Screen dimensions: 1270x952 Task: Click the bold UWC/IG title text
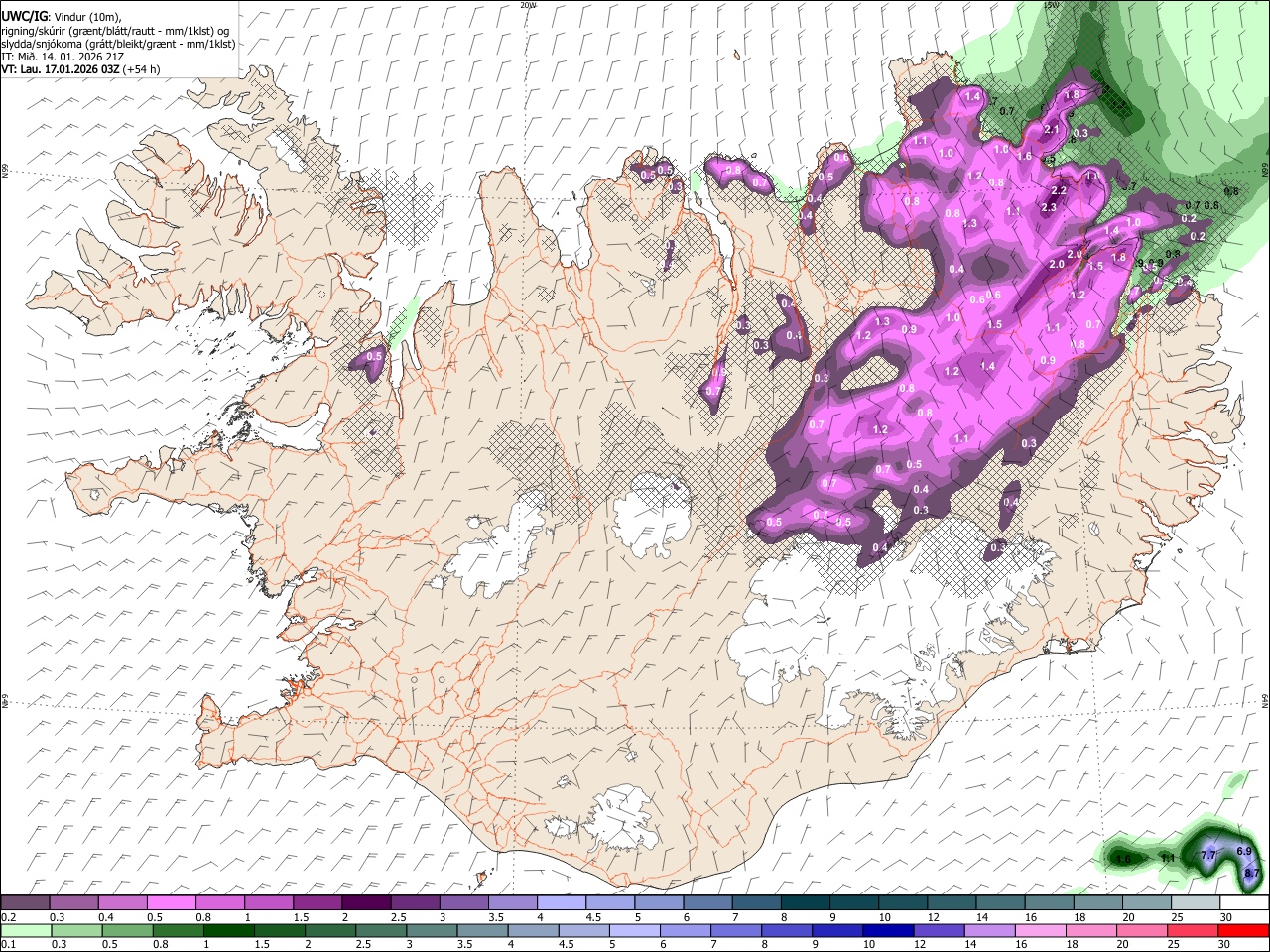coord(24,17)
